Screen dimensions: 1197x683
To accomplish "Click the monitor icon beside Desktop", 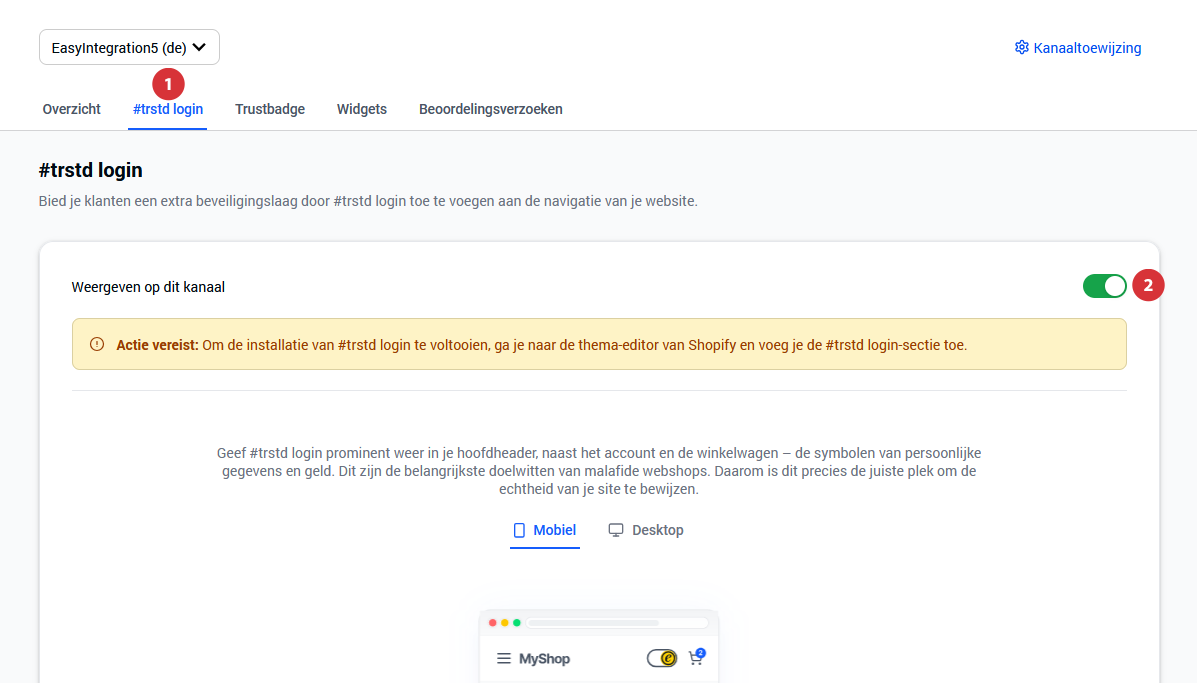I will [x=616, y=530].
